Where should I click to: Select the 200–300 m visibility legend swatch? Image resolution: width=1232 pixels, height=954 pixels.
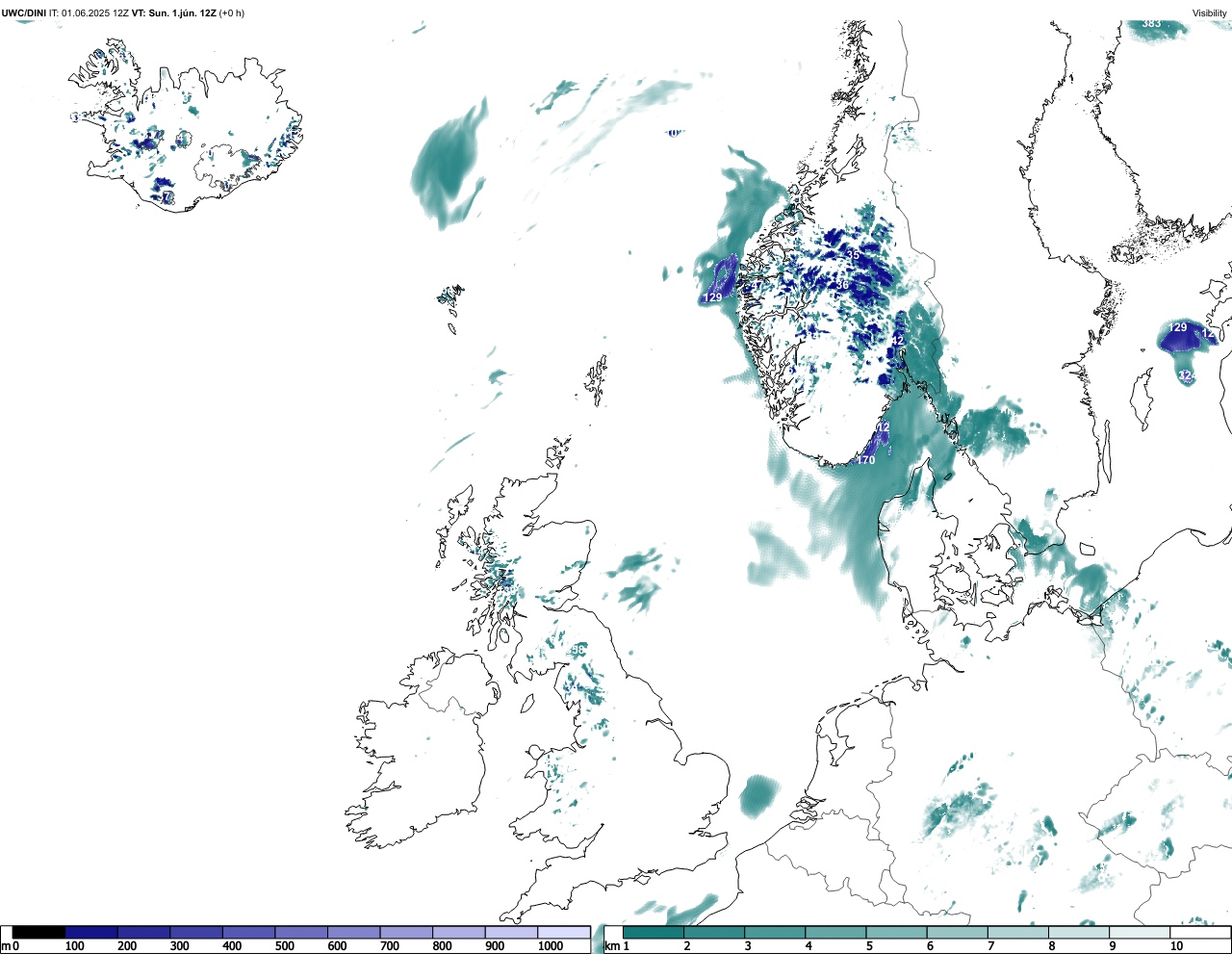click(144, 932)
